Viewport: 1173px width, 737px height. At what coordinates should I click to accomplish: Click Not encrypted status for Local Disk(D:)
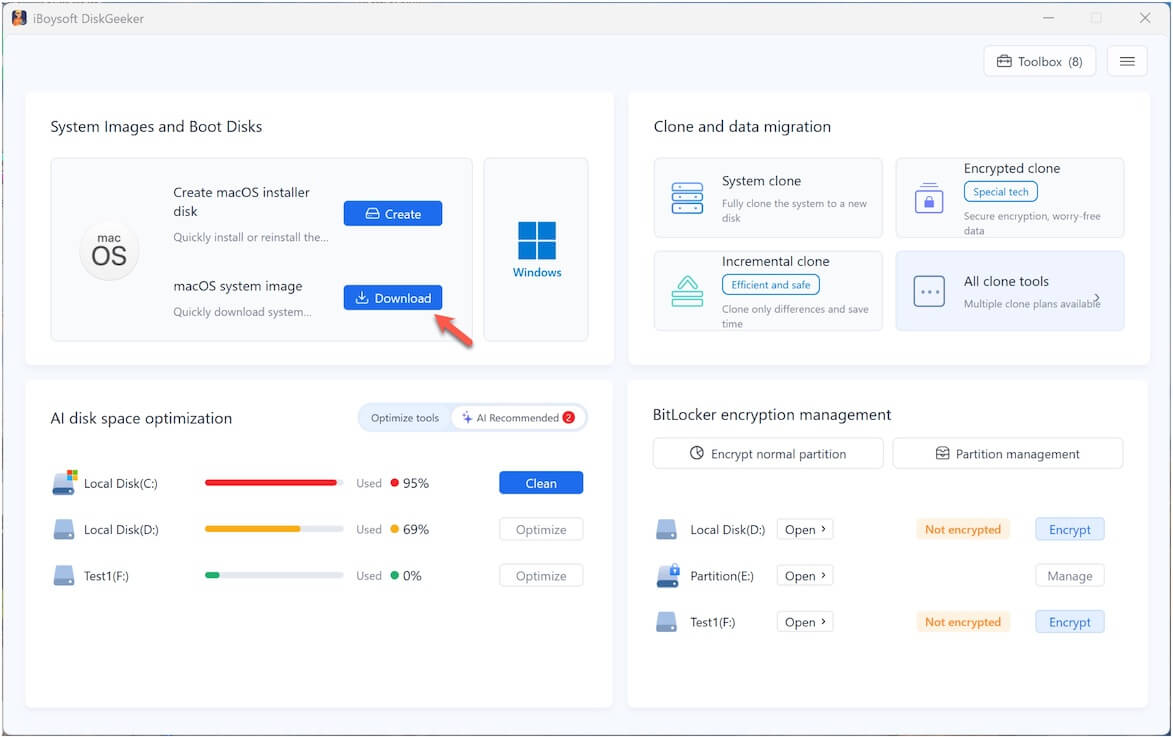pos(963,530)
